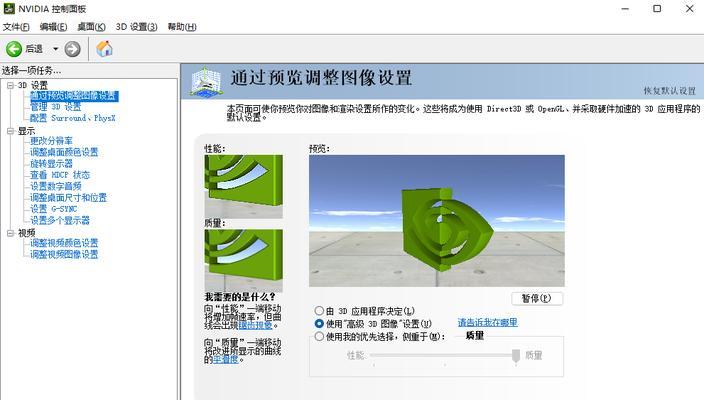This screenshot has width=704, height=400.
Task: Click the 3D preview header icon
Action: point(205,81)
